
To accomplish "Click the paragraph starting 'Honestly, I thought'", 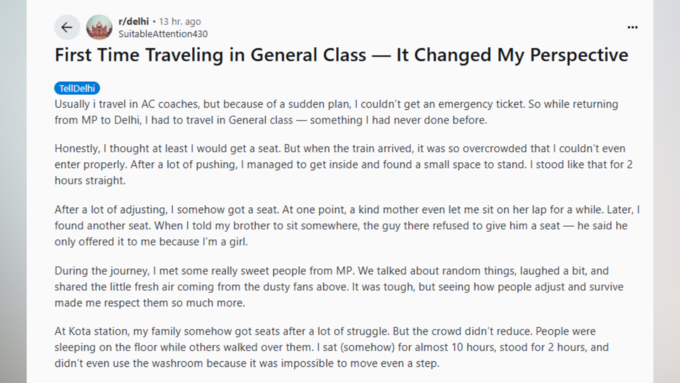I will coord(343,164).
